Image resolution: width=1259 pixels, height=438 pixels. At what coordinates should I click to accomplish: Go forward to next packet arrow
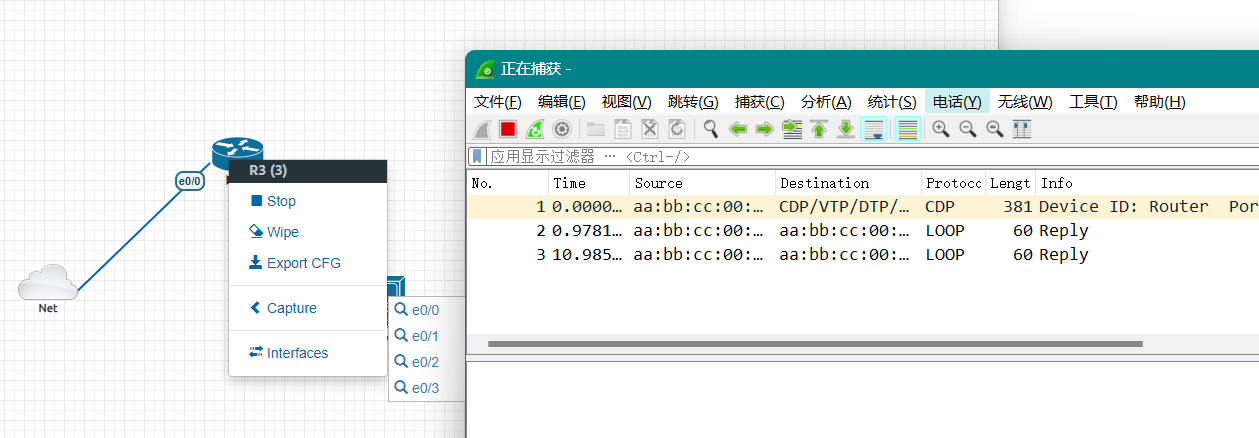click(x=765, y=129)
